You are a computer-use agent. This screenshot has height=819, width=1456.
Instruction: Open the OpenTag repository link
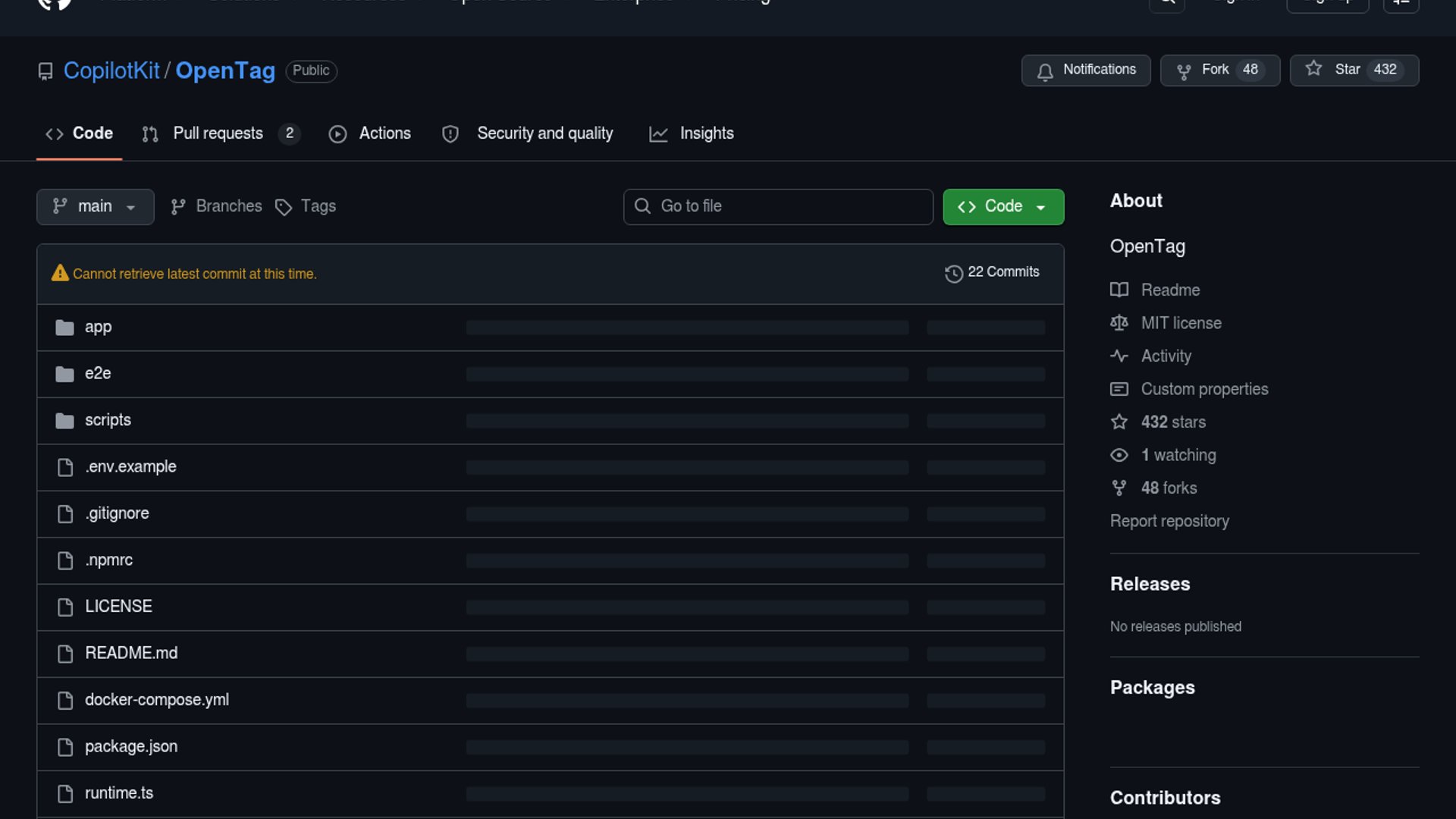tap(225, 71)
